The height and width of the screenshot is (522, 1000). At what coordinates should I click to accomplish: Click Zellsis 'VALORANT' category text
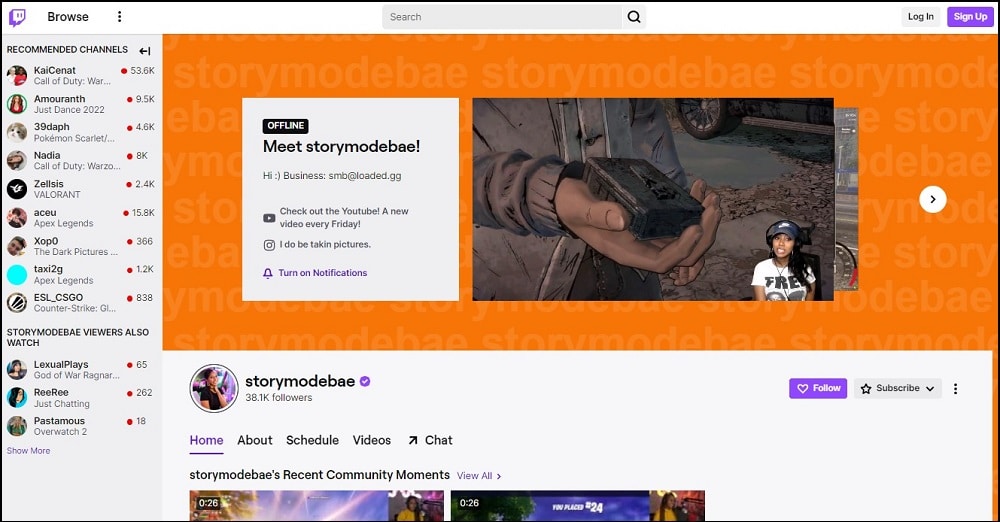57,195
